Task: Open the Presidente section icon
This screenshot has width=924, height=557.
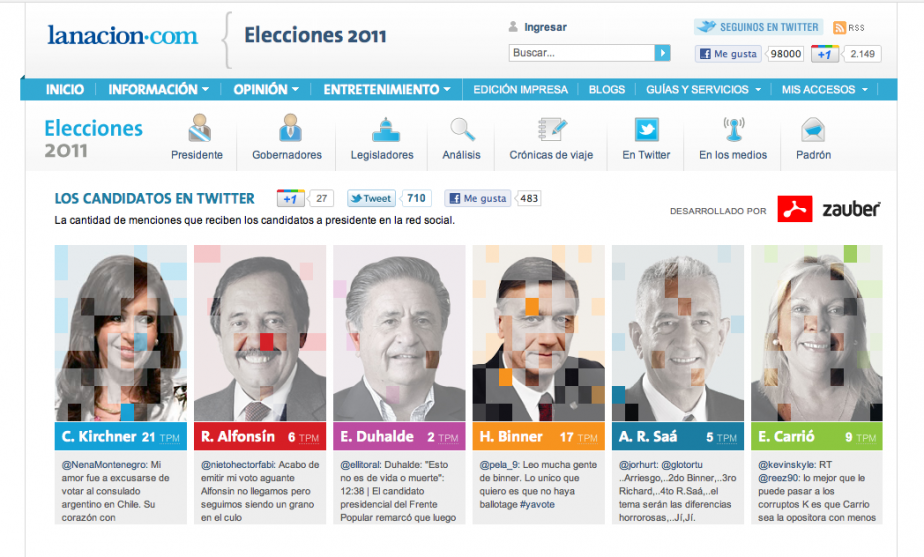Action: (199, 128)
